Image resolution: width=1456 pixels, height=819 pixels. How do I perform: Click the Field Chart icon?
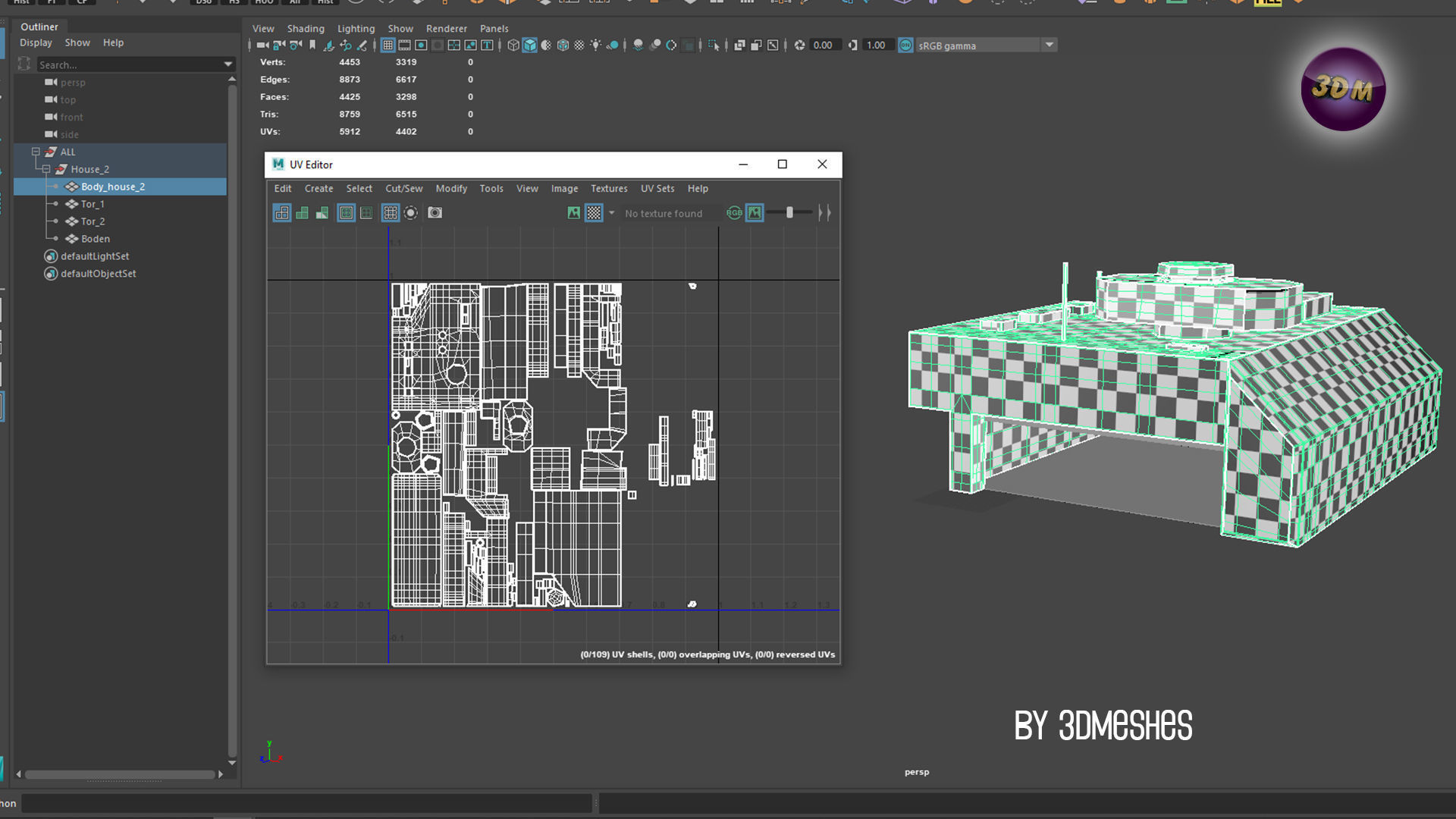tap(454, 45)
